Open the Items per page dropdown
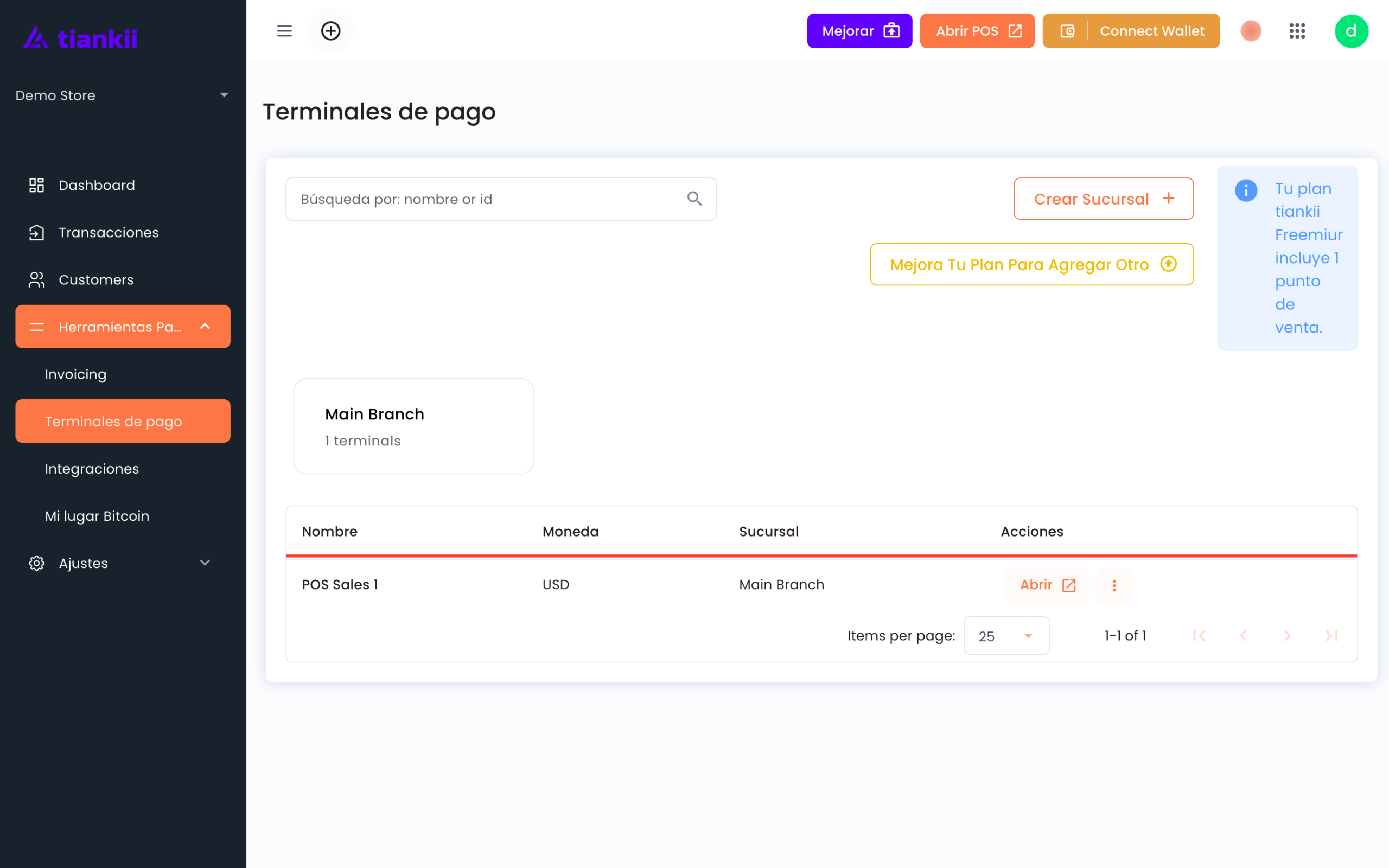The image size is (1389, 868). click(x=1006, y=635)
